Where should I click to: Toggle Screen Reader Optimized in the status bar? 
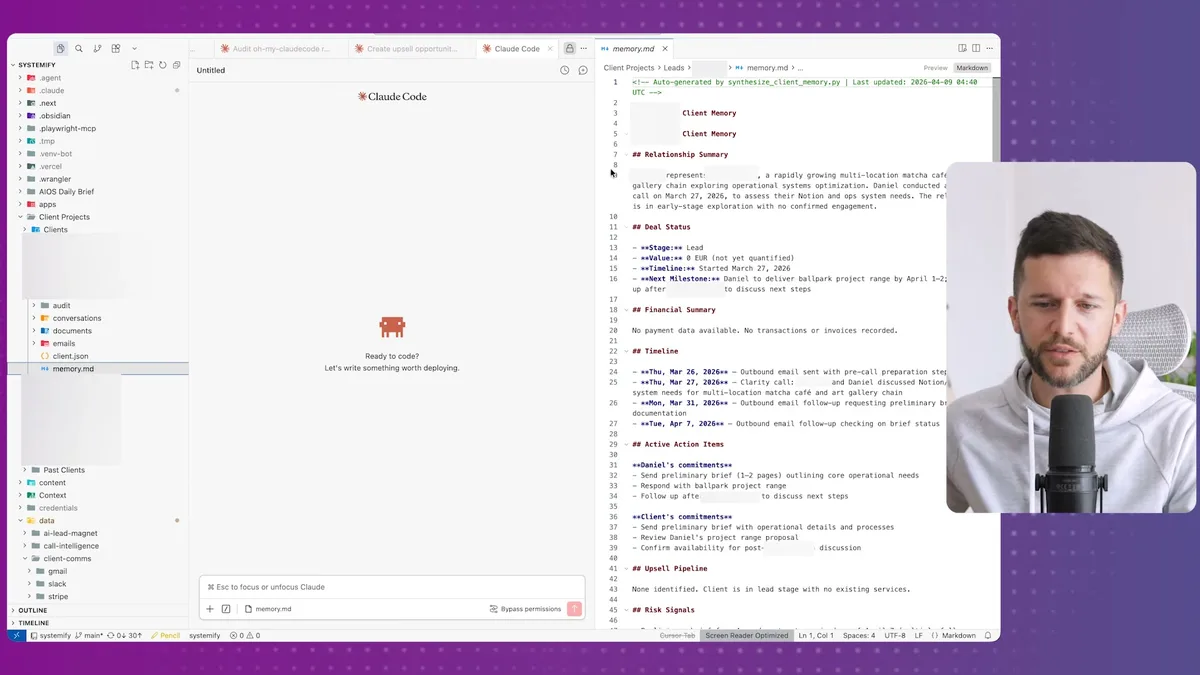pos(748,635)
